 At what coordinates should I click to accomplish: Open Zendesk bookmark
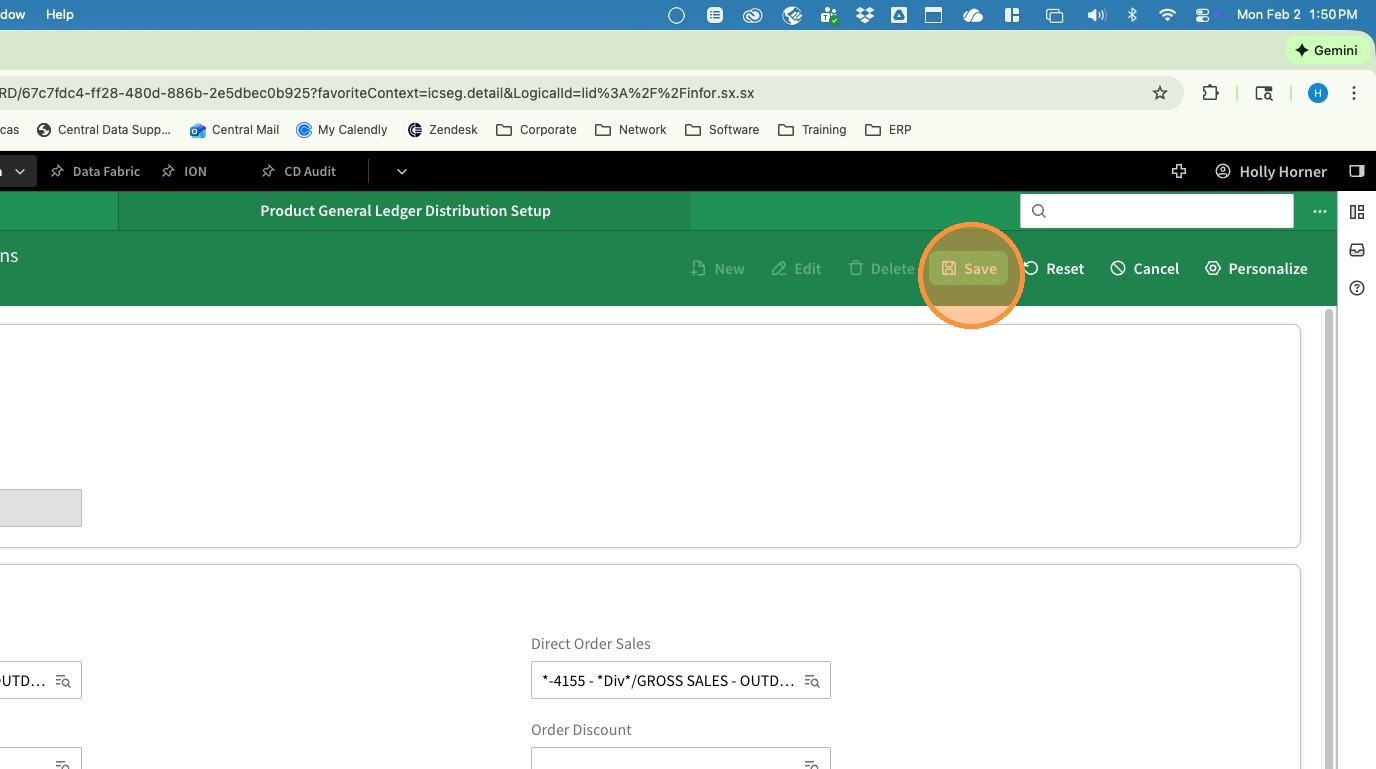coord(443,130)
